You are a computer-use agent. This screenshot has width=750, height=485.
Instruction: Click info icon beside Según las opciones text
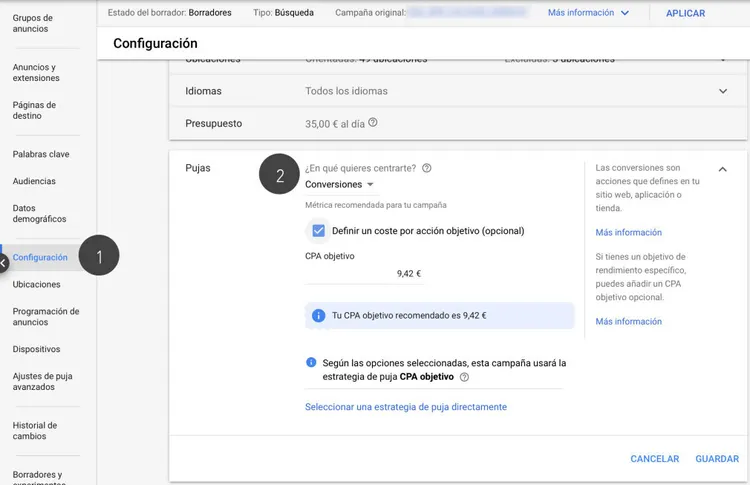tap(311, 362)
